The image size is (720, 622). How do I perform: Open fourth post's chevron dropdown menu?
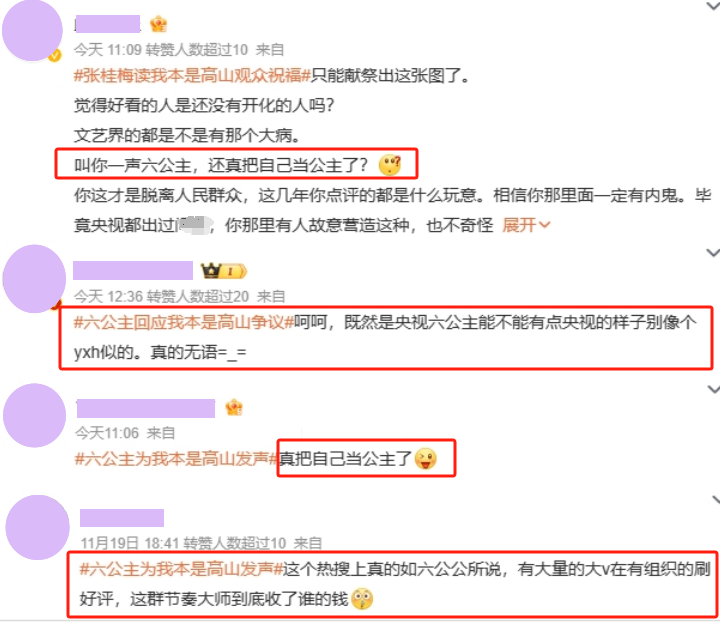715,499
